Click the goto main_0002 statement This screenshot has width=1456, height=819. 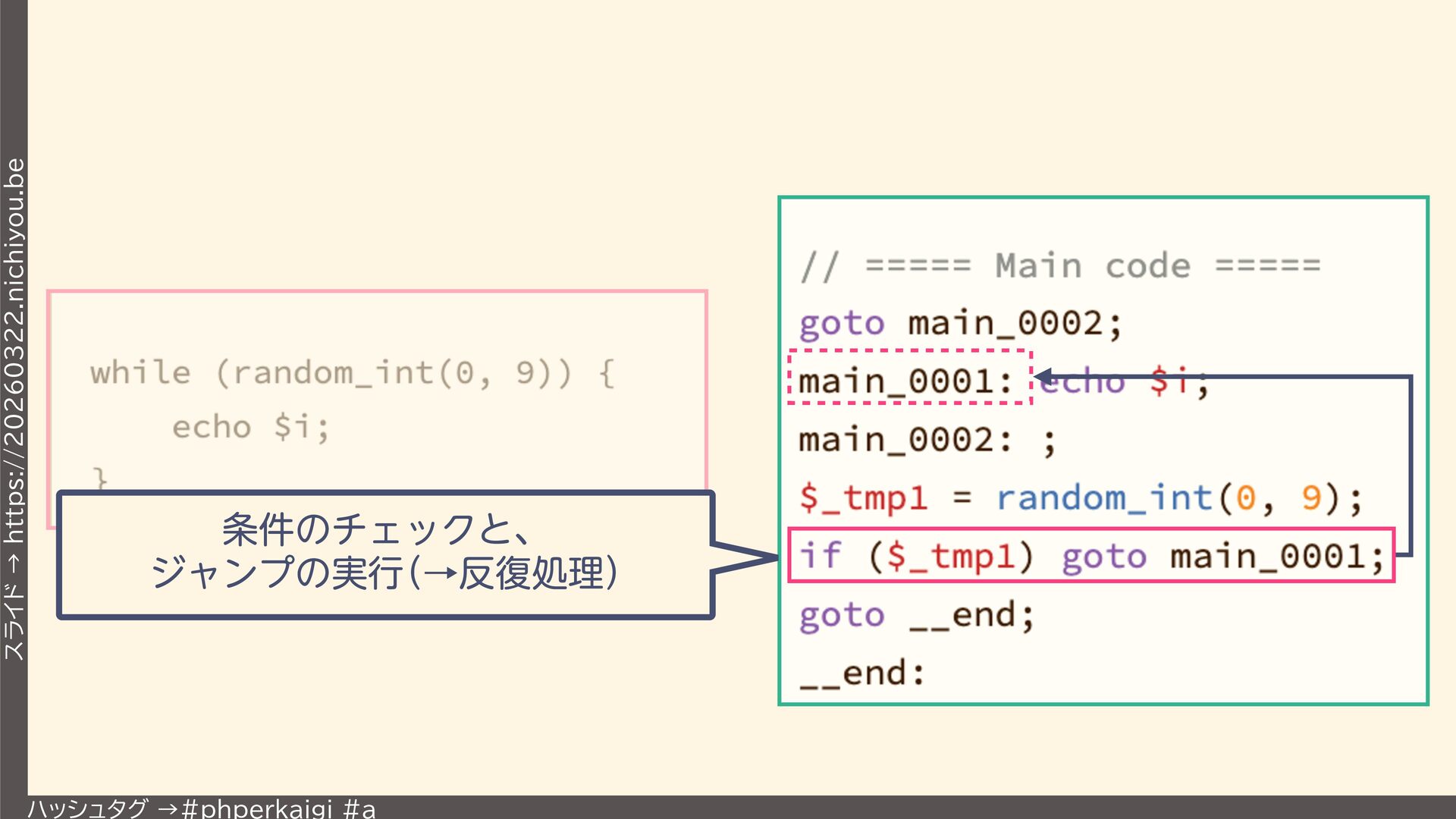959,324
